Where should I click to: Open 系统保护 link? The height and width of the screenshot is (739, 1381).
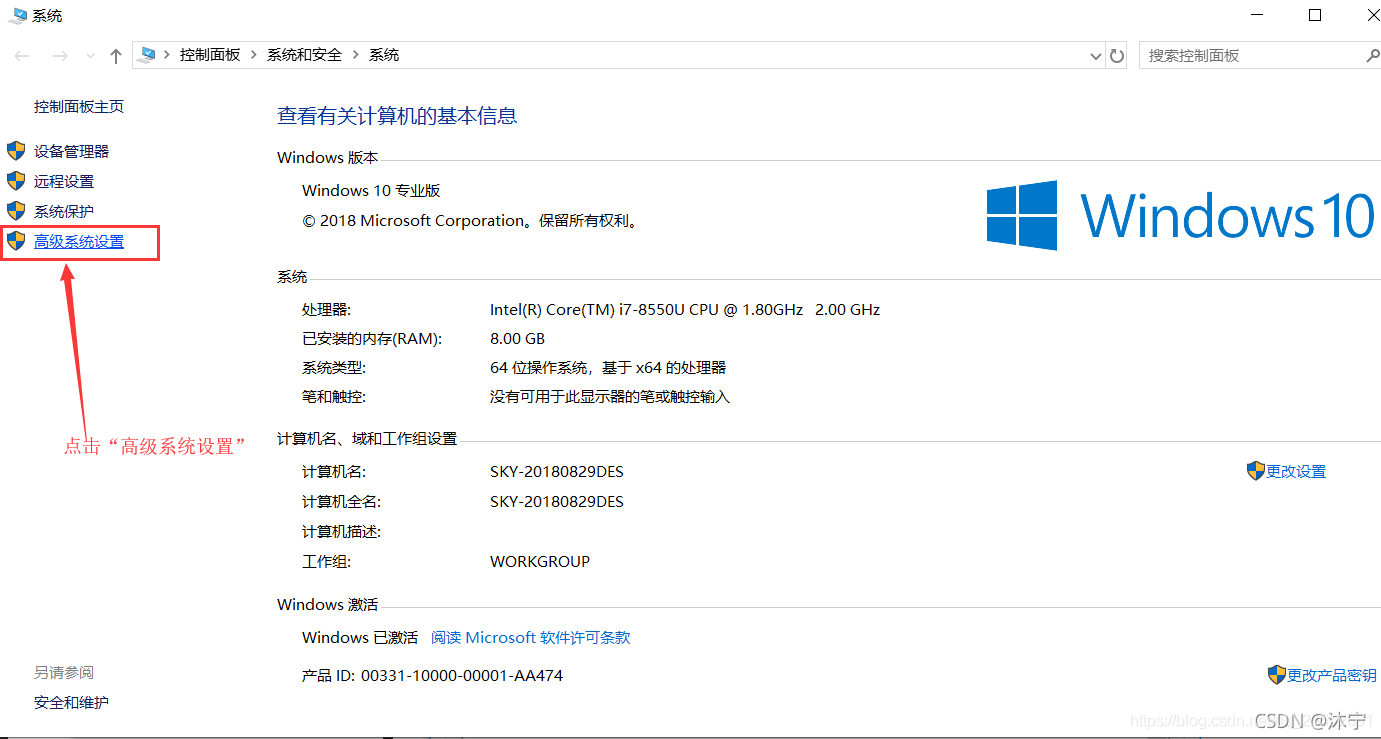point(64,211)
